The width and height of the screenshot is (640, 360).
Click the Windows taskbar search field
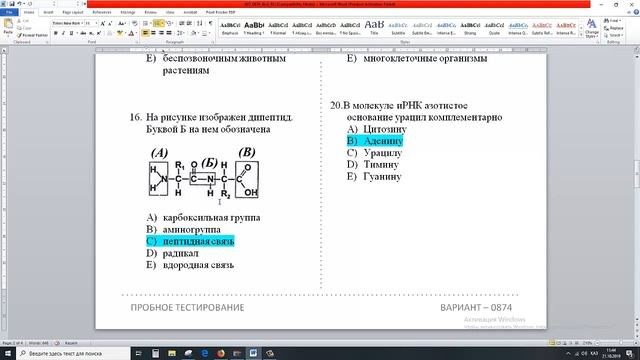74,353
